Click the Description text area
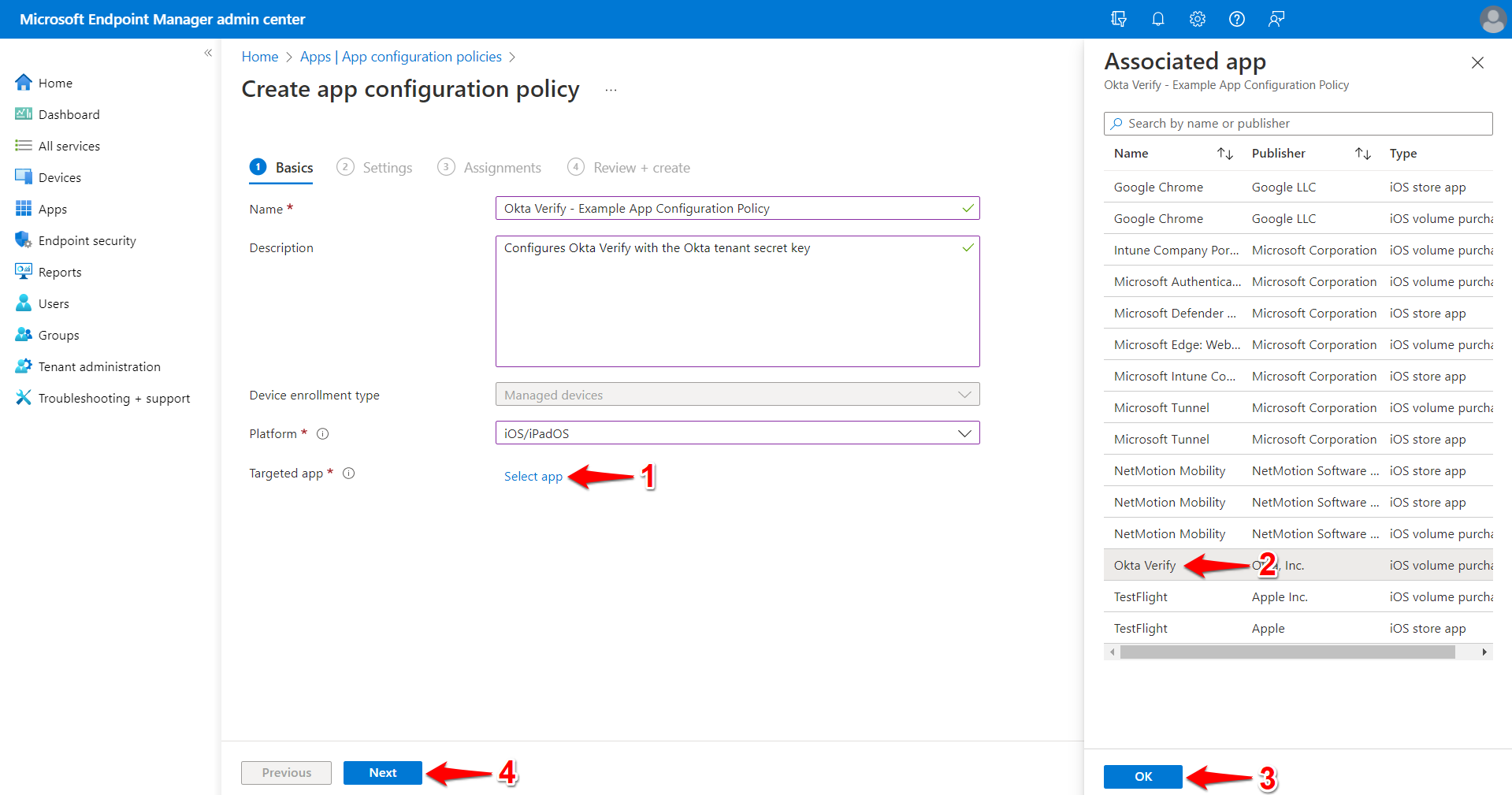This screenshot has height=795, width=1512. coord(737,301)
